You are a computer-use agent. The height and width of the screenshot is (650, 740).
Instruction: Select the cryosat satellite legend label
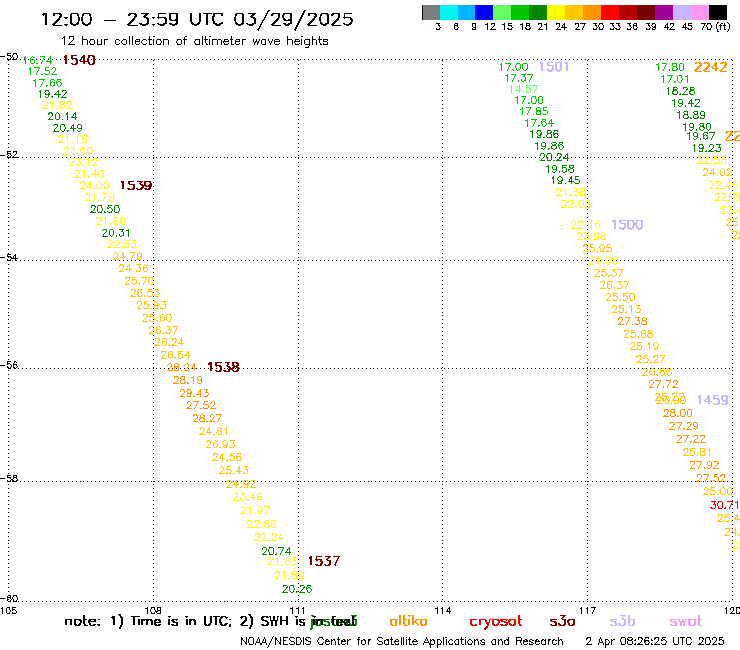click(x=496, y=622)
